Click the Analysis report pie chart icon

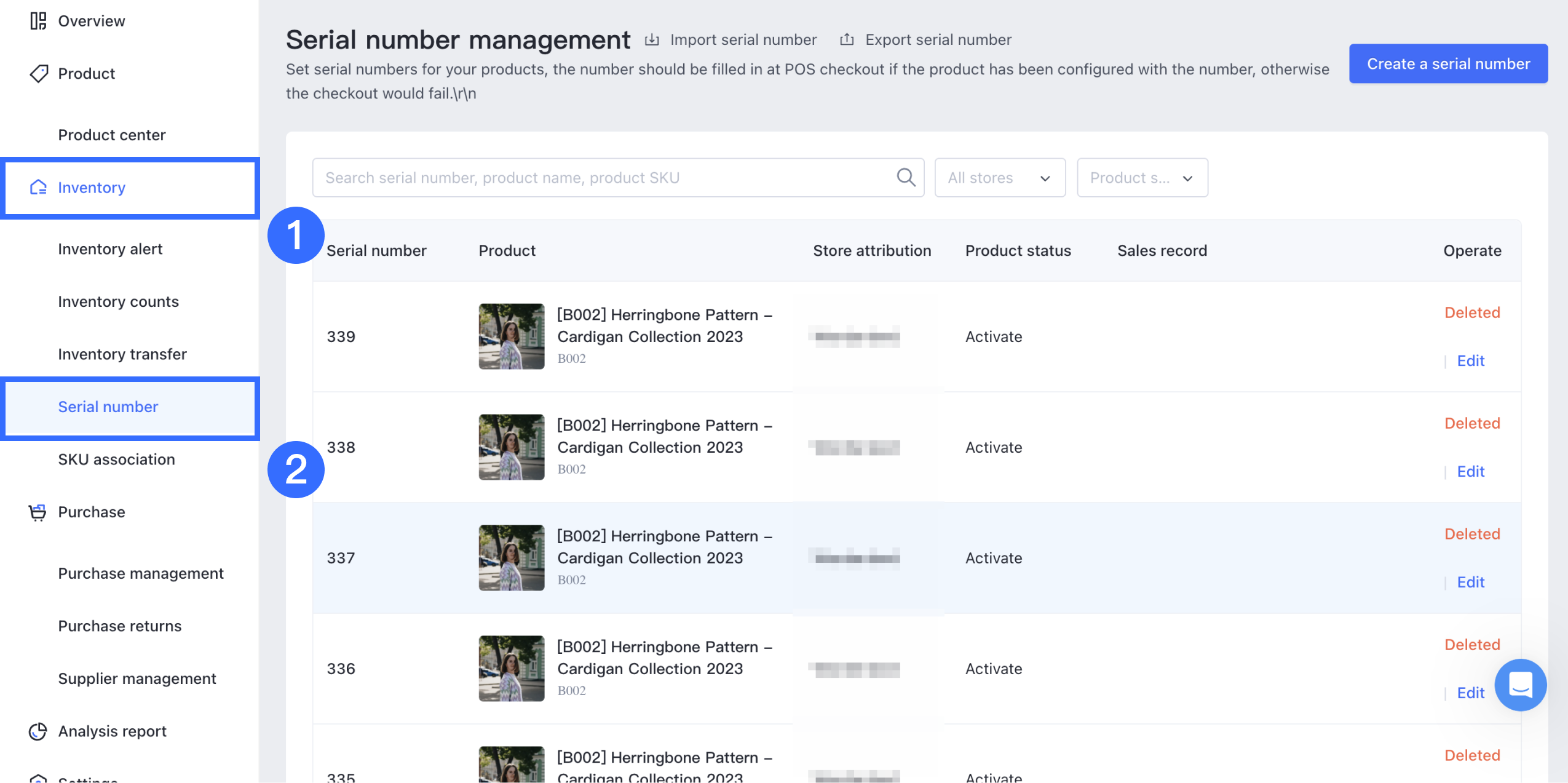(38, 731)
